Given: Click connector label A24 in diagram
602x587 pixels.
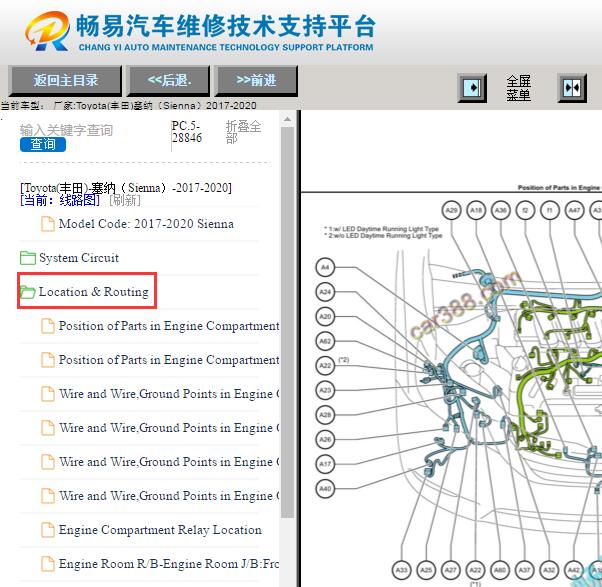Looking at the screenshot, I should tap(325, 292).
